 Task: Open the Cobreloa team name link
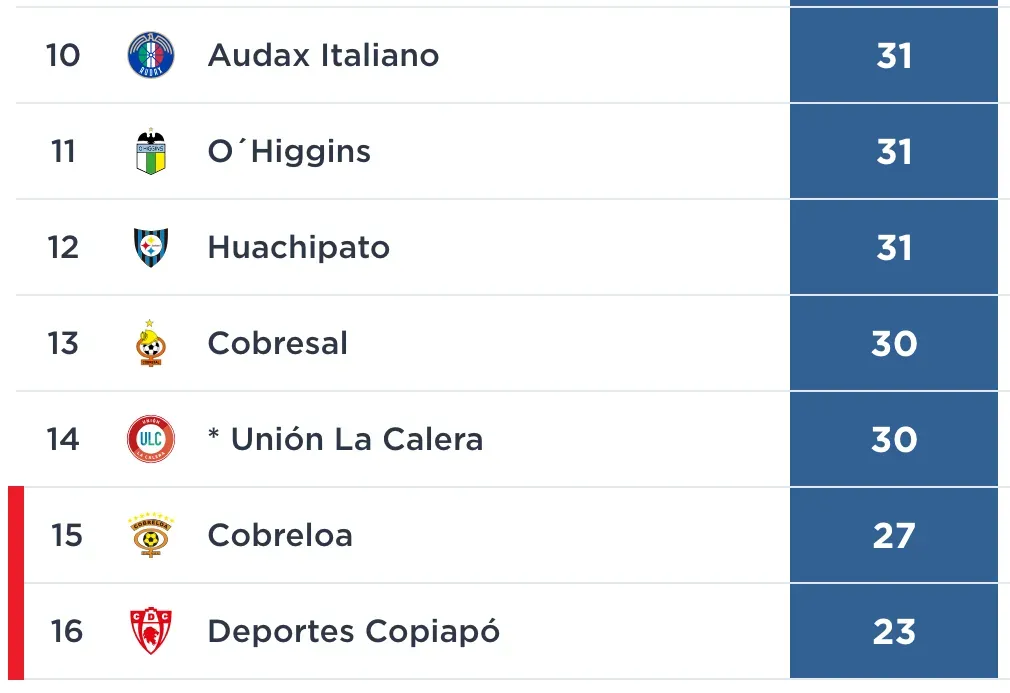tap(279, 535)
